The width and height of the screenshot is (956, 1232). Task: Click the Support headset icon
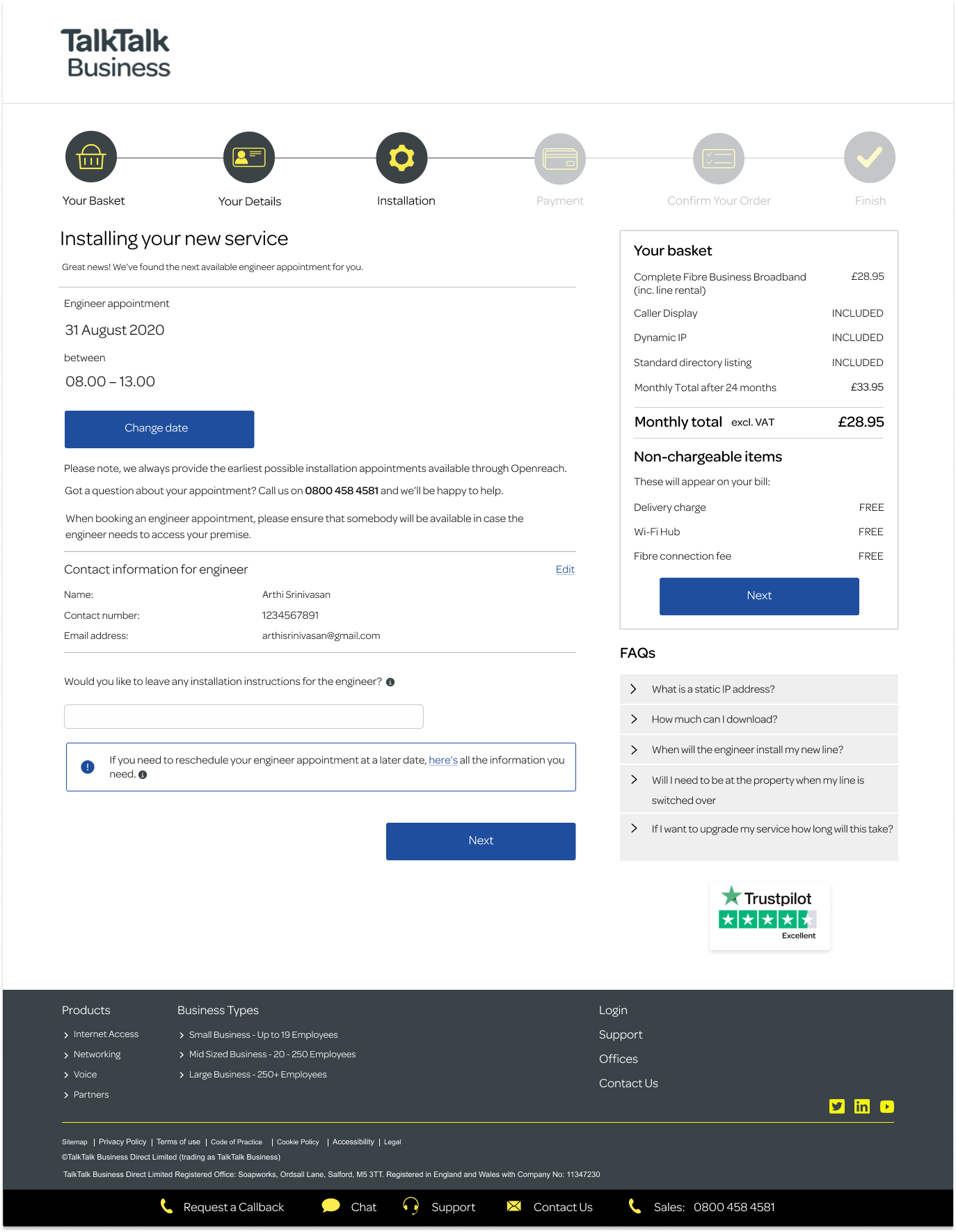click(411, 1206)
